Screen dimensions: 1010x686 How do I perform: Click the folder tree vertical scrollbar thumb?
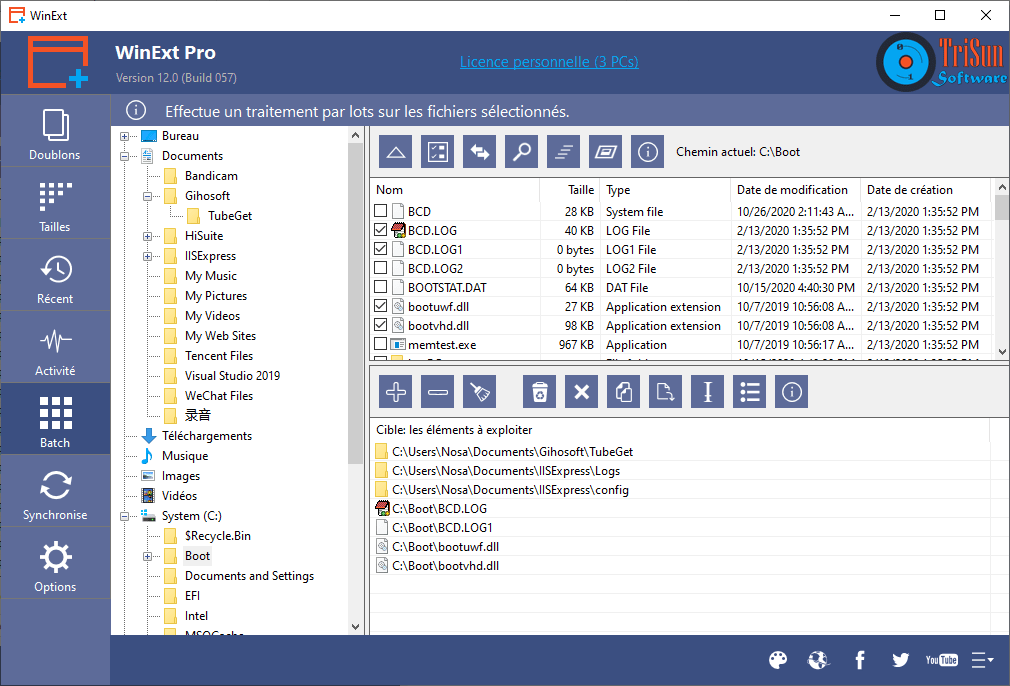[356, 303]
